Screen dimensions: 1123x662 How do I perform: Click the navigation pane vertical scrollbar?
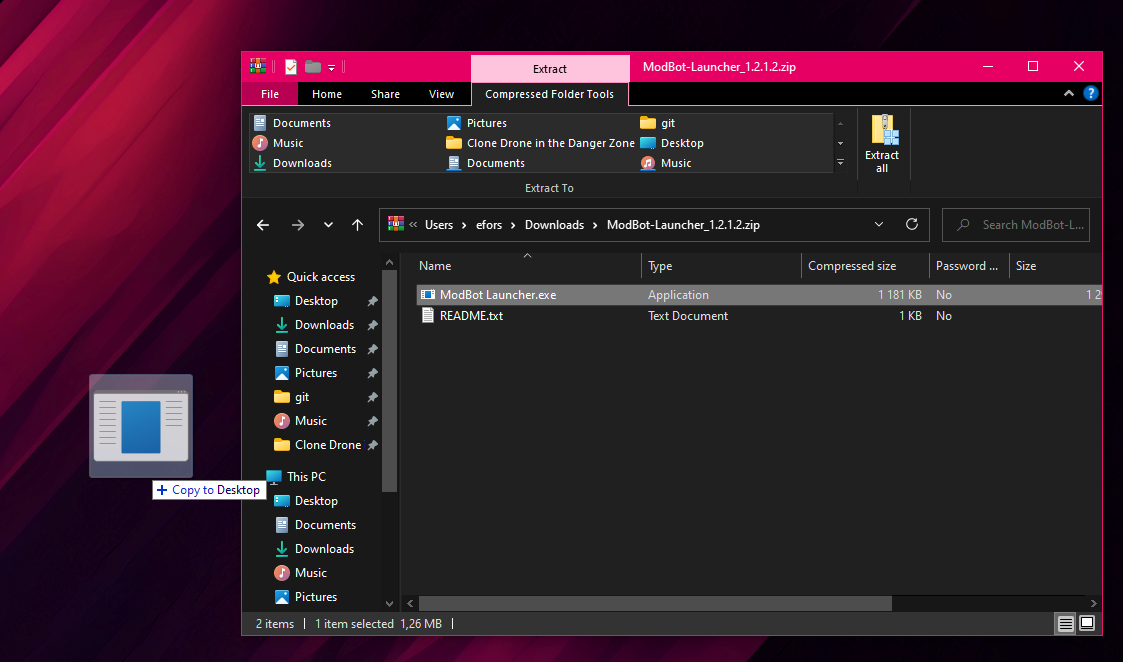click(x=390, y=381)
